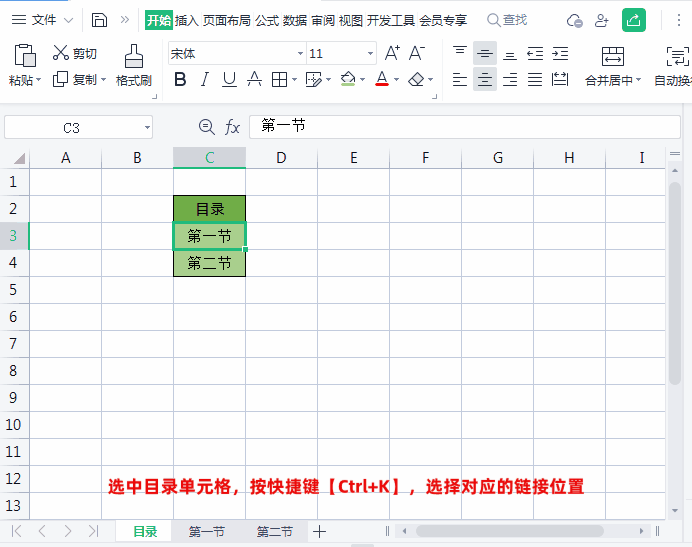Open the 会员专享 tab
Screen dimensions: 692x547
tap(443, 20)
